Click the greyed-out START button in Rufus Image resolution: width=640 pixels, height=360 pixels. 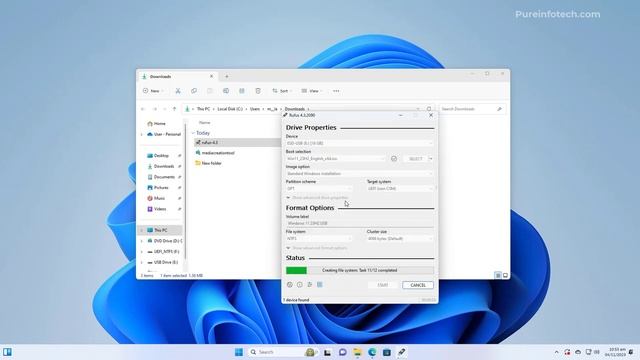coord(382,285)
